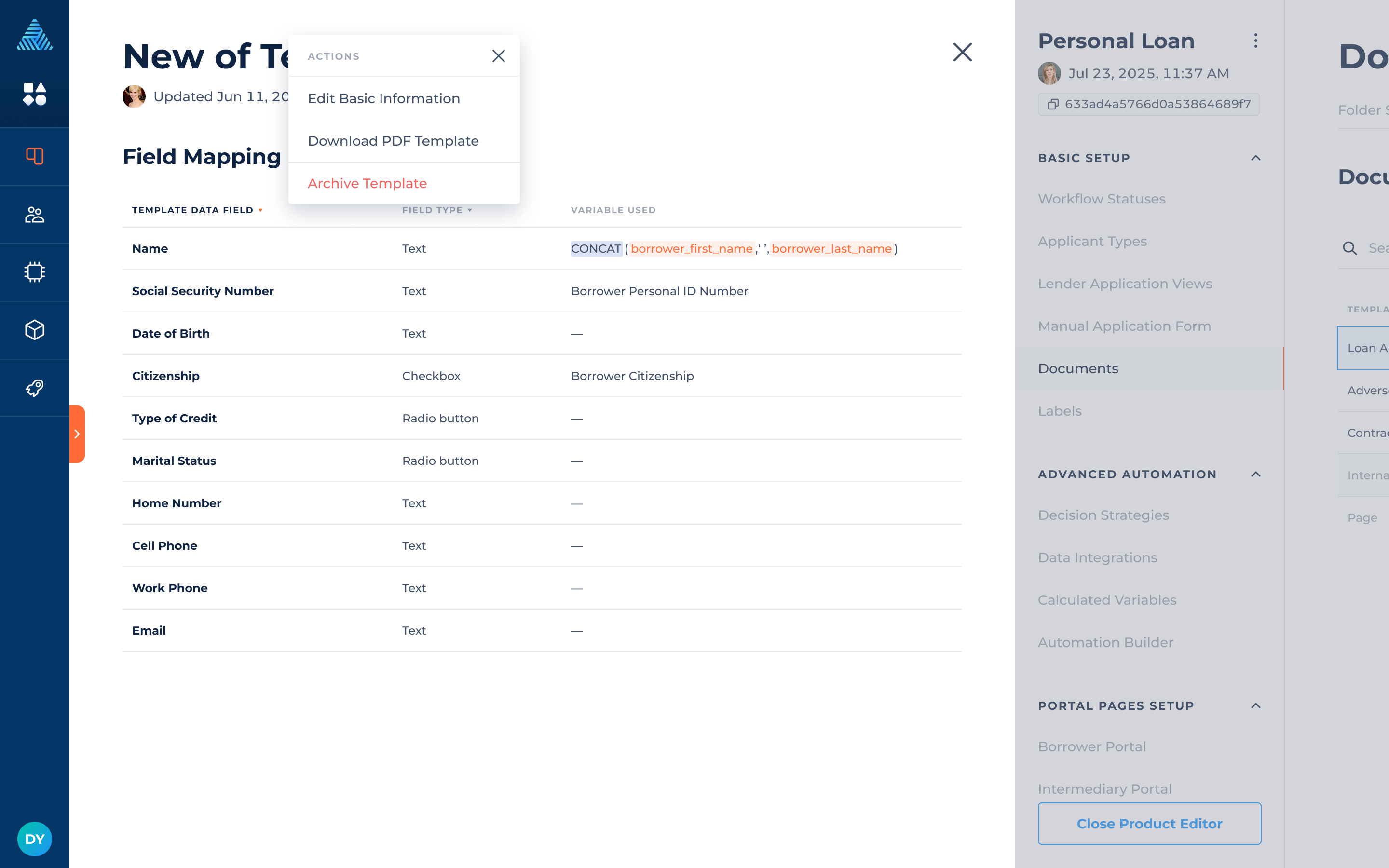Click the DY user avatar

(34, 839)
